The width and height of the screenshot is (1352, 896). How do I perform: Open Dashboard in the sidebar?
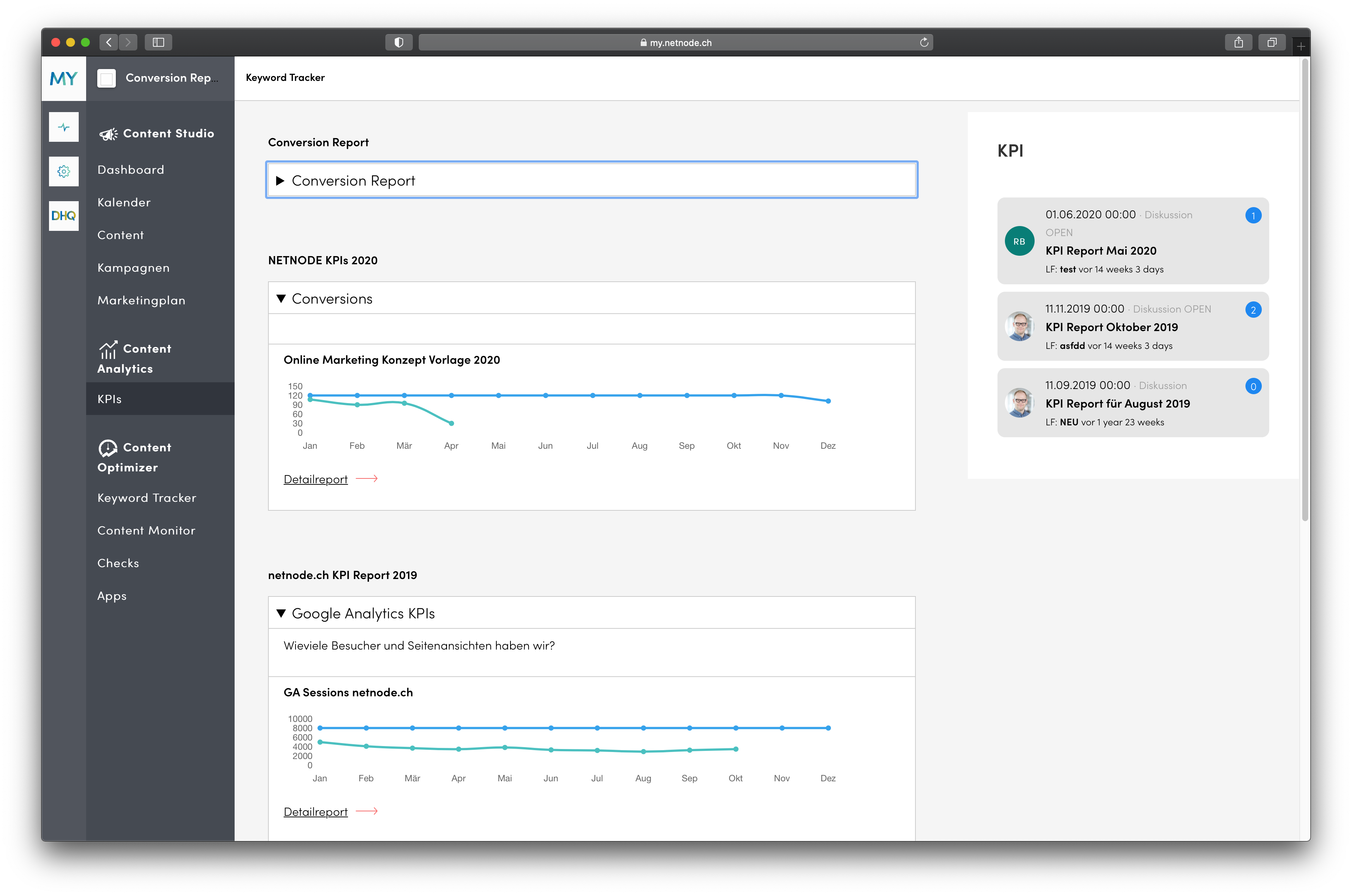click(x=131, y=170)
